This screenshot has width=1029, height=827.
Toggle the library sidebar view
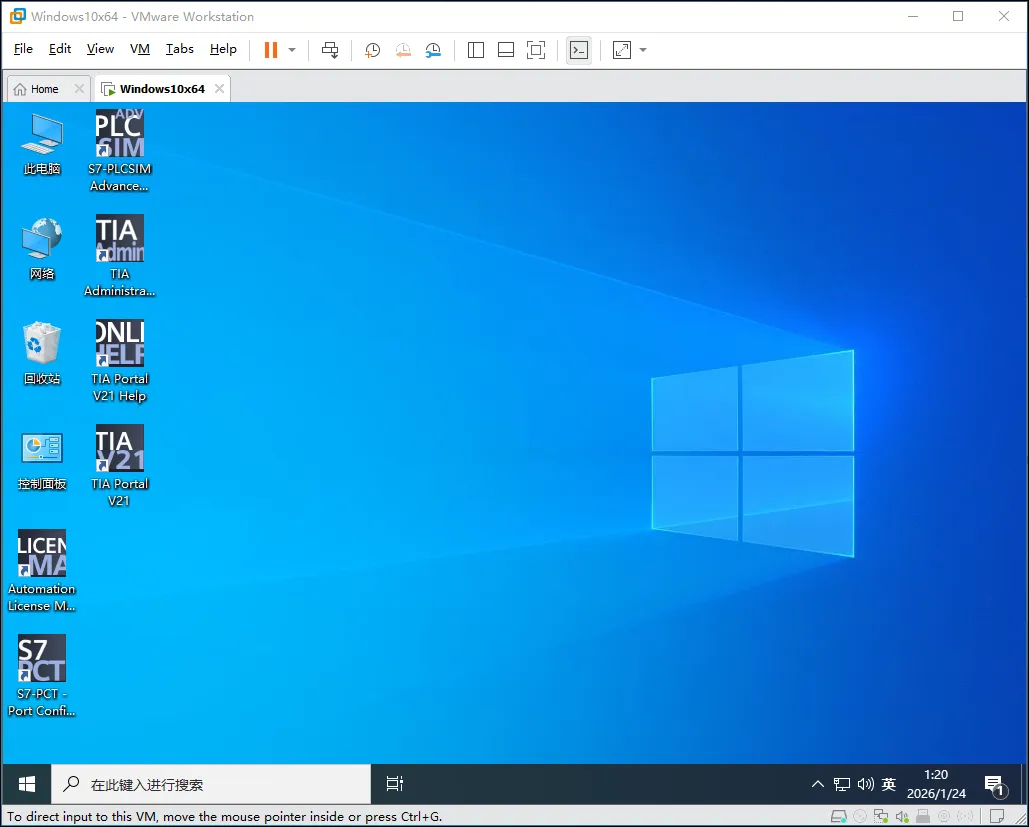(x=476, y=50)
